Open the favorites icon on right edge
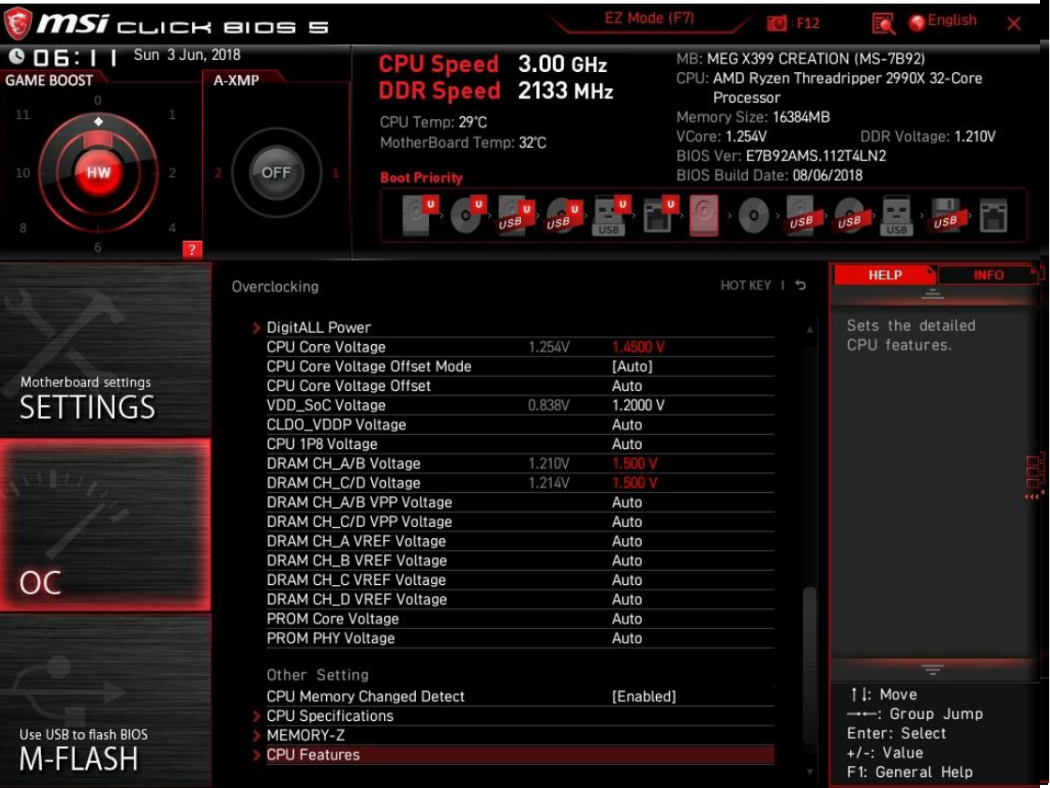Viewport: 1050px width, 788px height. [x=1033, y=475]
